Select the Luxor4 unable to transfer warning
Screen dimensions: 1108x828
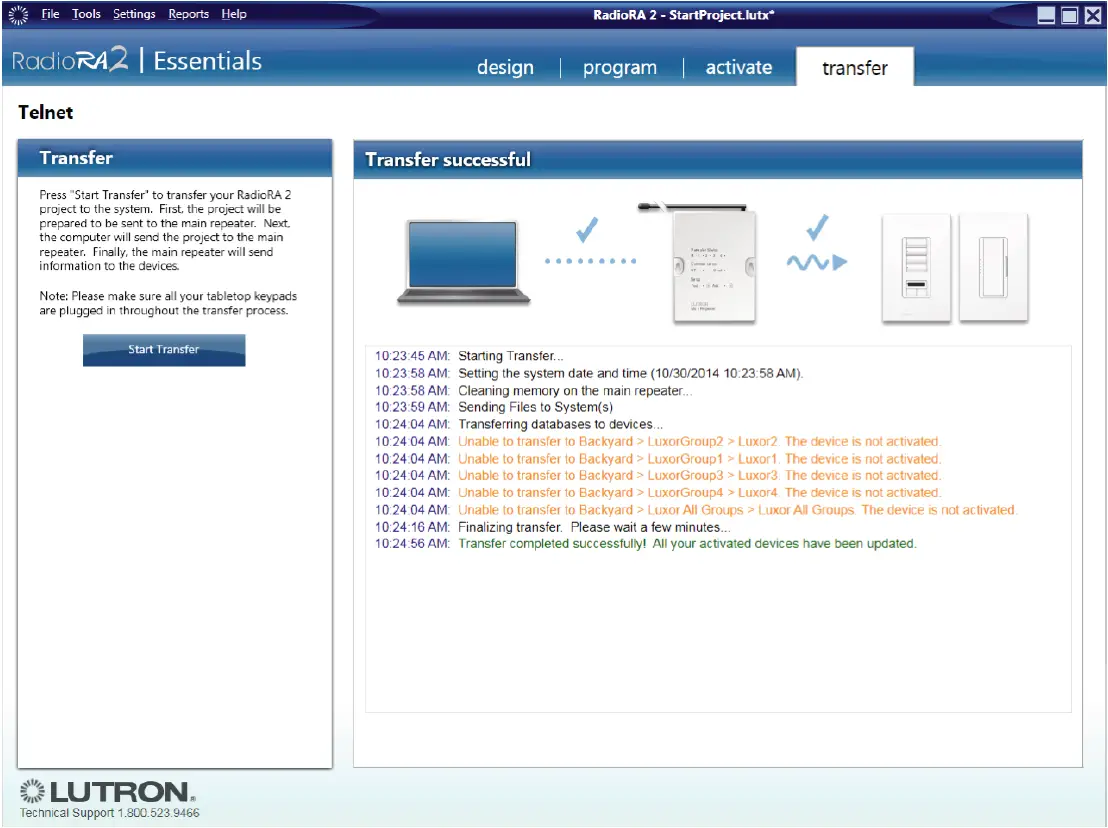coord(658,492)
